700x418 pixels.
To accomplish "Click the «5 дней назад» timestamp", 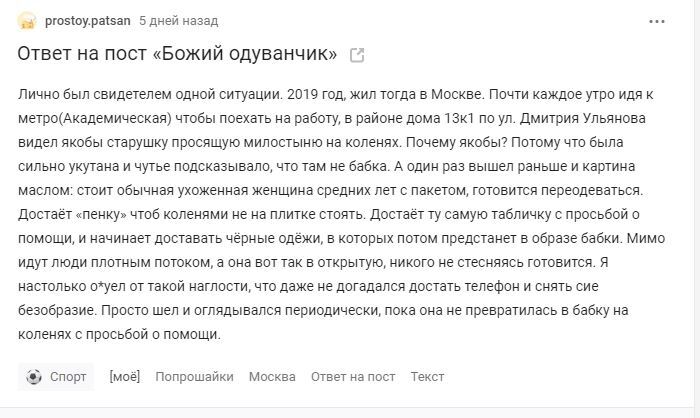I will pyautogui.click(x=179, y=21).
